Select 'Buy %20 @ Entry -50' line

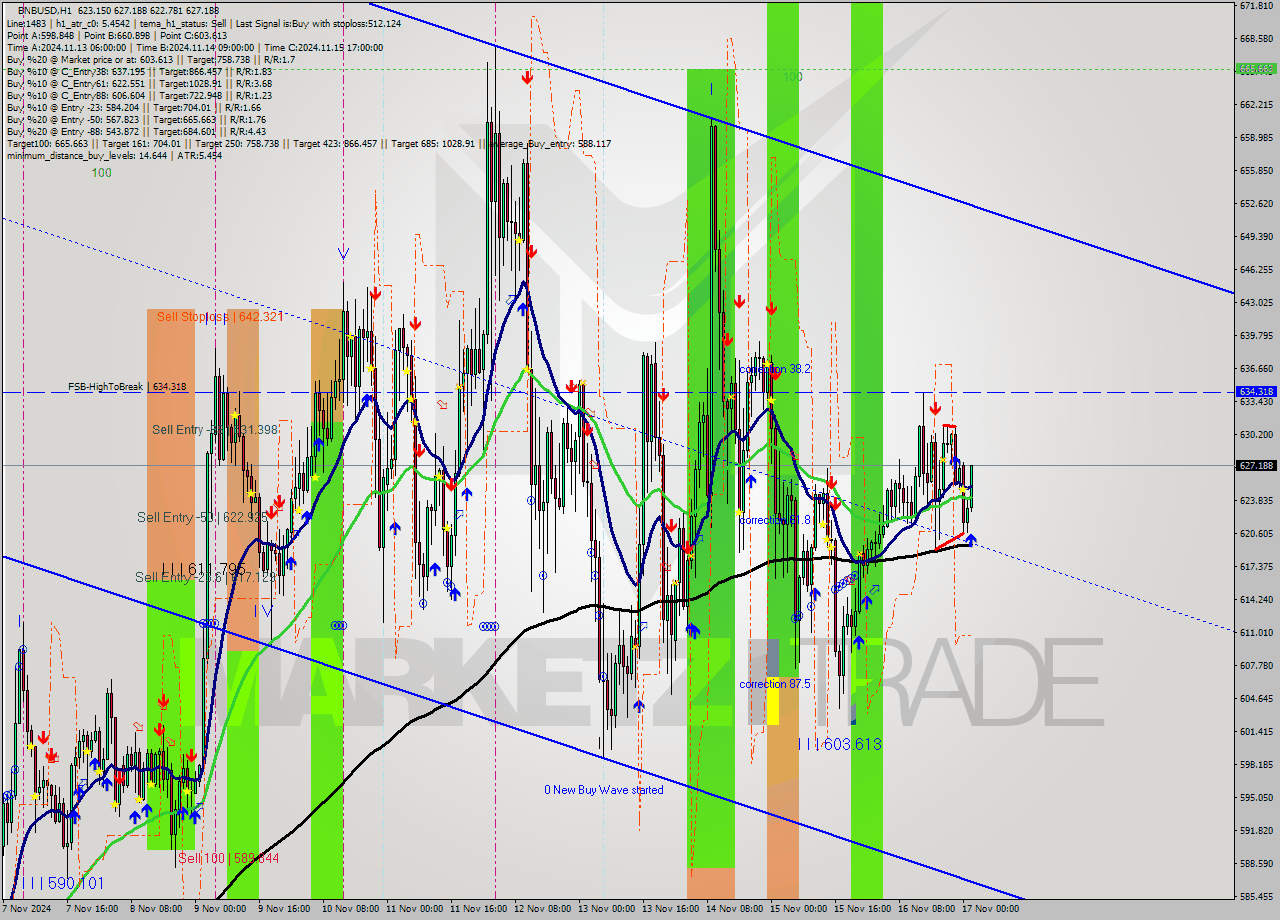(136, 119)
